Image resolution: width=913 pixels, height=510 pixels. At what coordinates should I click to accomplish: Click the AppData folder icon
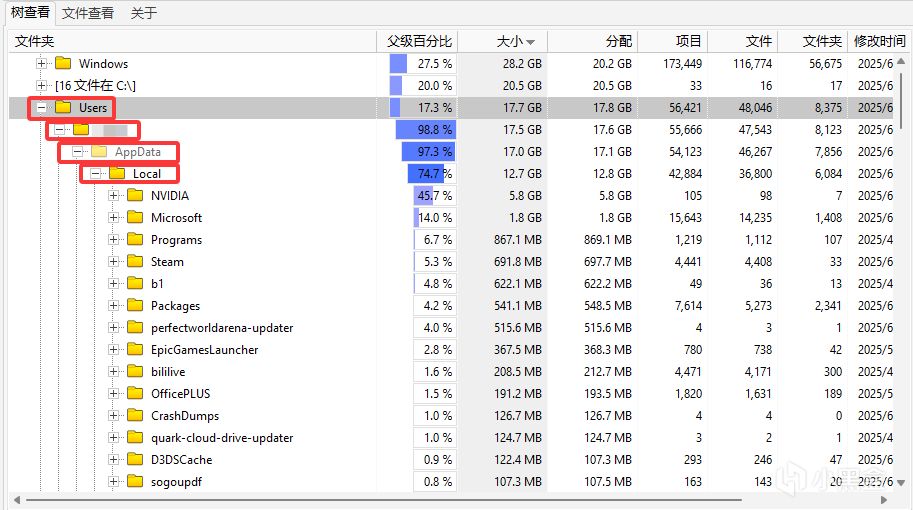(x=100, y=151)
